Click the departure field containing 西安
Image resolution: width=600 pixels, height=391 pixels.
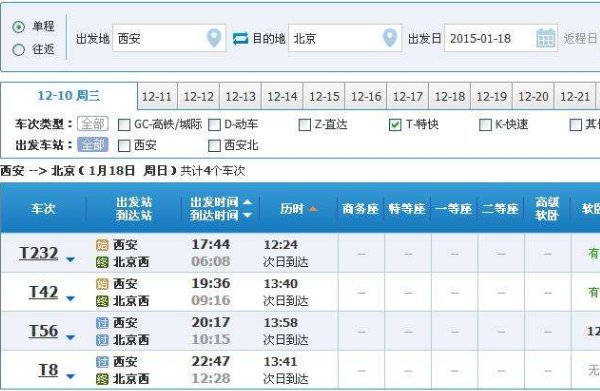(x=169, y=38)
